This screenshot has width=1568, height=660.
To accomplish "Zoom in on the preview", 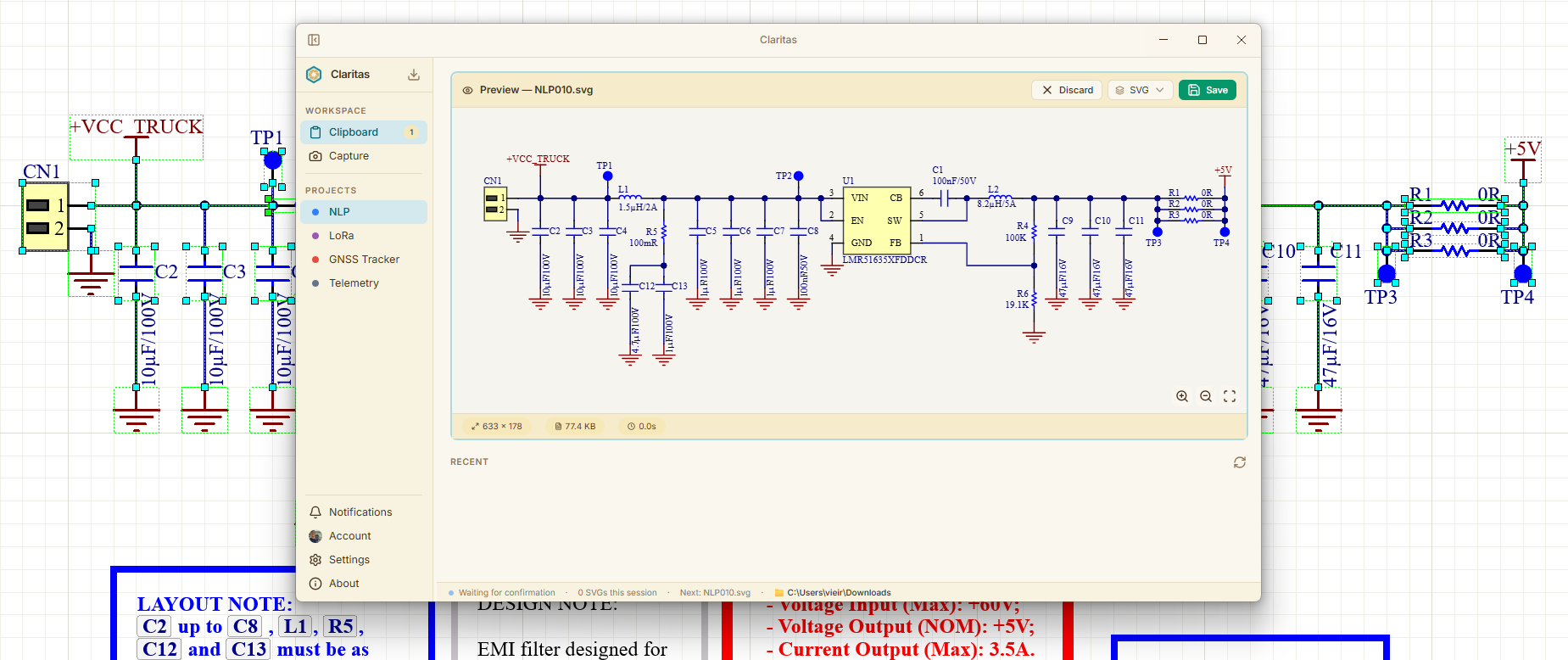I will pyautogui.click(x=1182, y=396).
